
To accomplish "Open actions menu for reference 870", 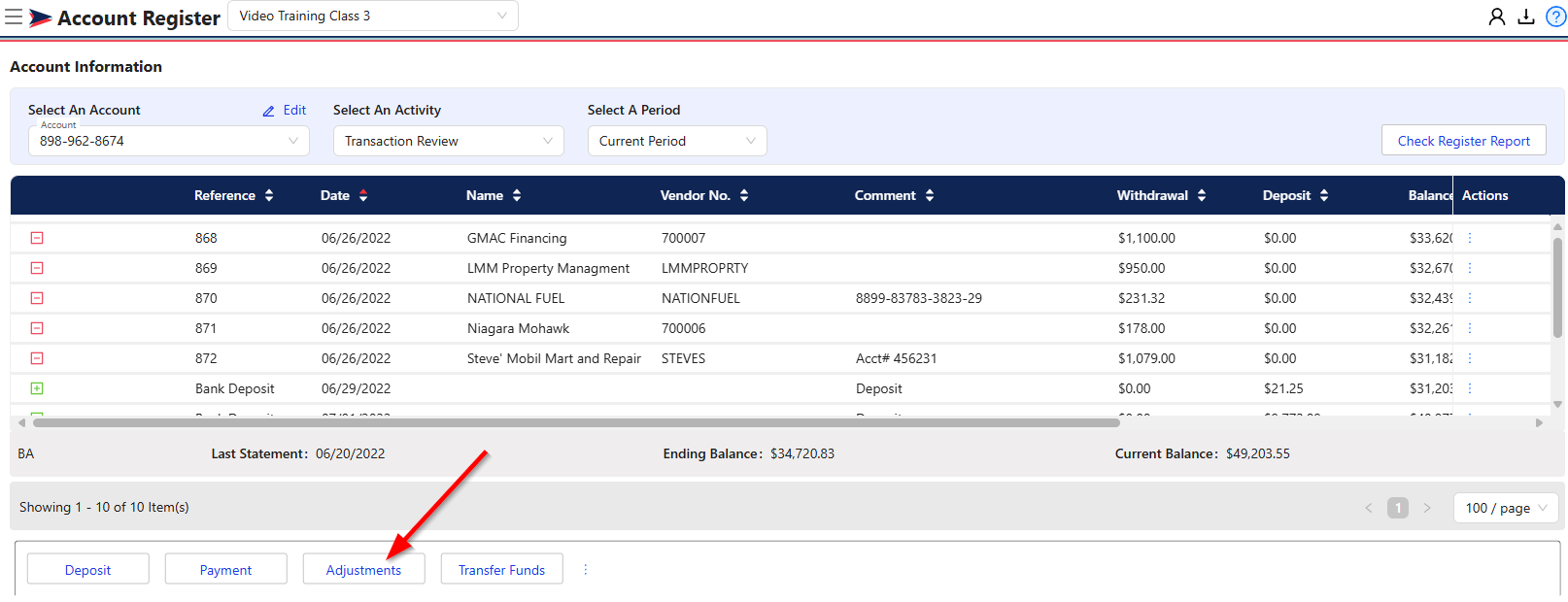I will pyautogui.click(x=1469, y=298).
